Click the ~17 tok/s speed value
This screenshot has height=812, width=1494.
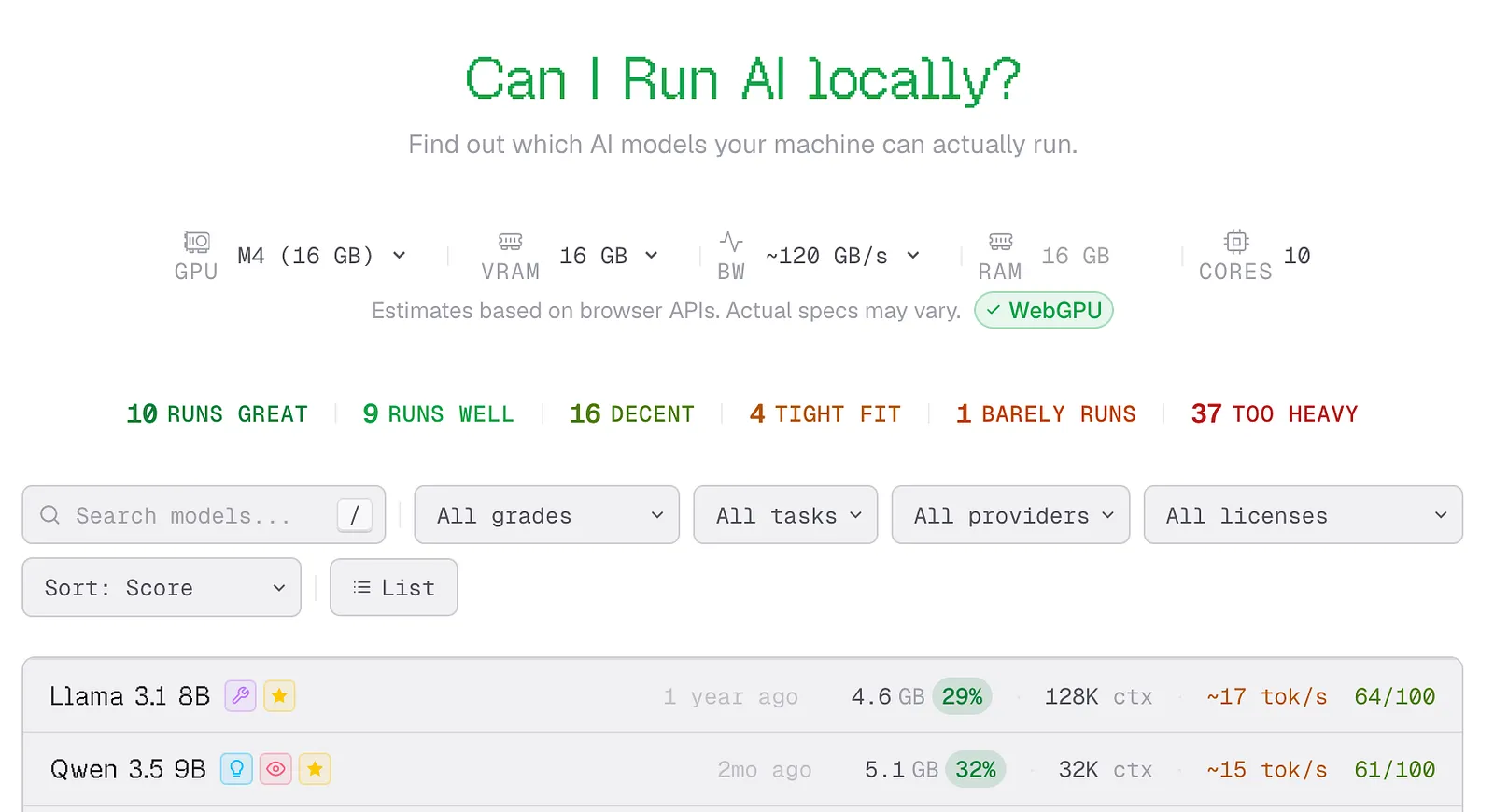pyautogui.click(x=1267, y=696)
